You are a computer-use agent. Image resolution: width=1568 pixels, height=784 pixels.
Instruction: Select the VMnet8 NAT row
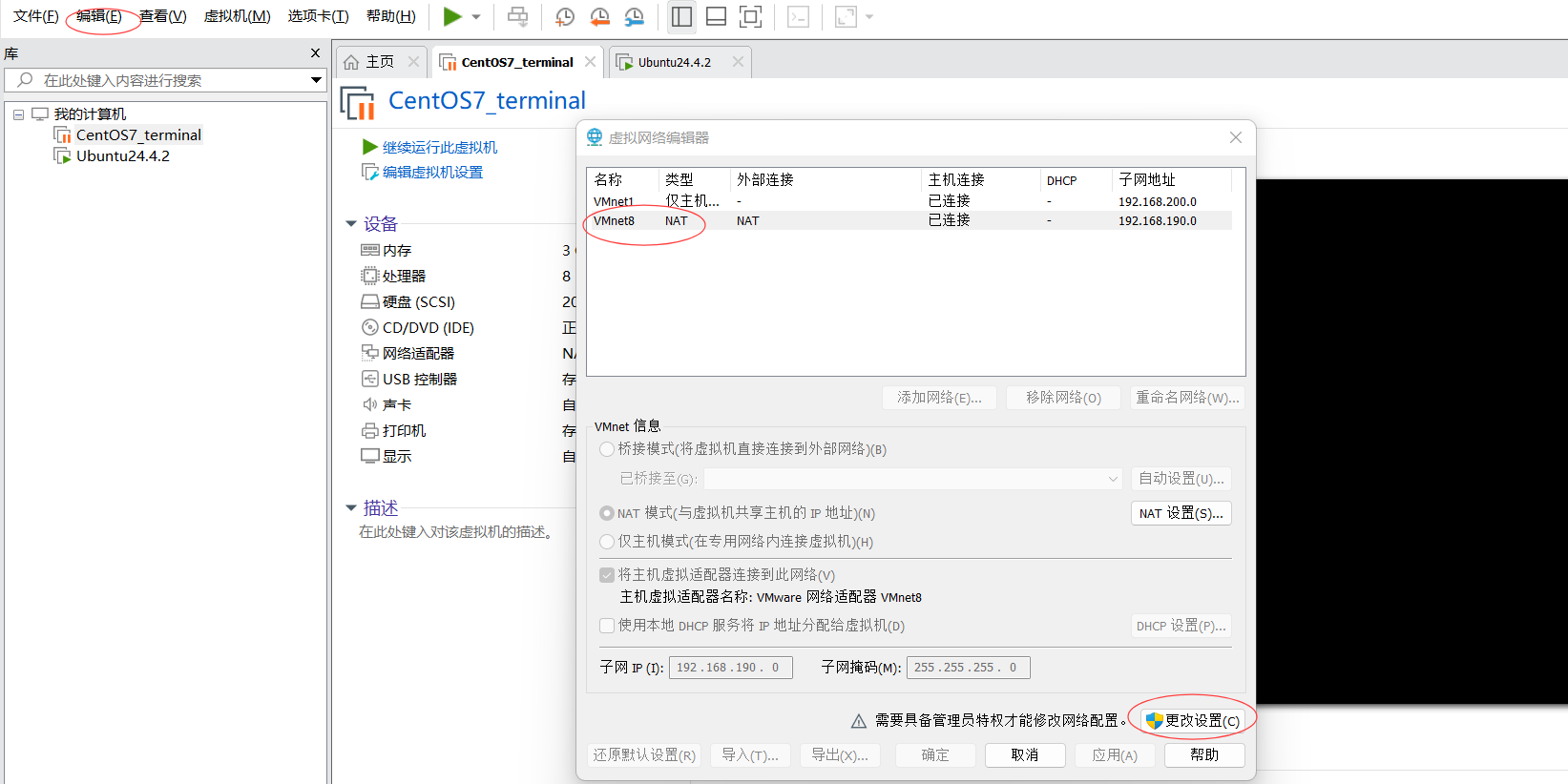[x=909, y=220]
